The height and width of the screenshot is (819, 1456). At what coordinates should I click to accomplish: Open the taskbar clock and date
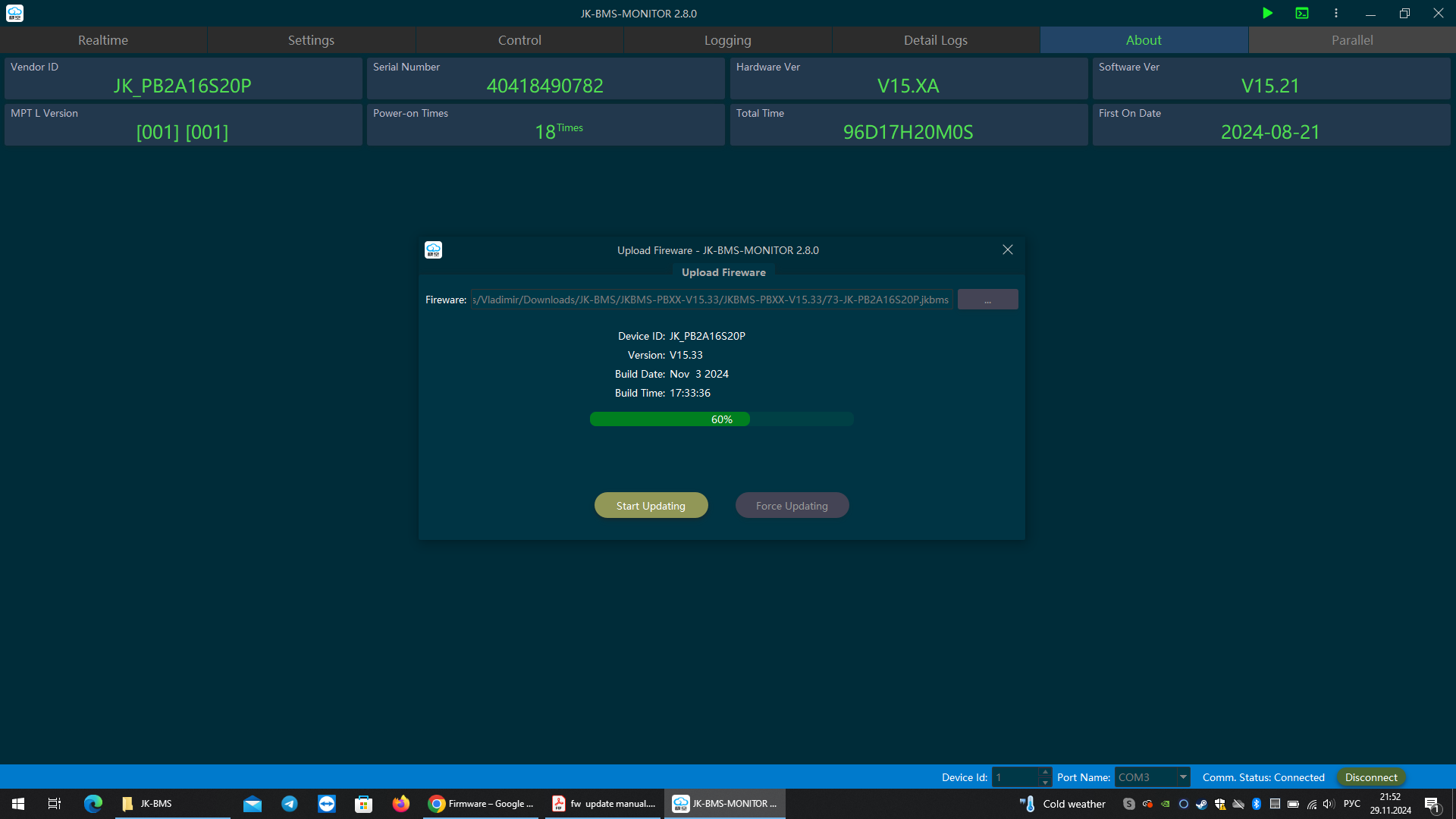click(1391, 804)
